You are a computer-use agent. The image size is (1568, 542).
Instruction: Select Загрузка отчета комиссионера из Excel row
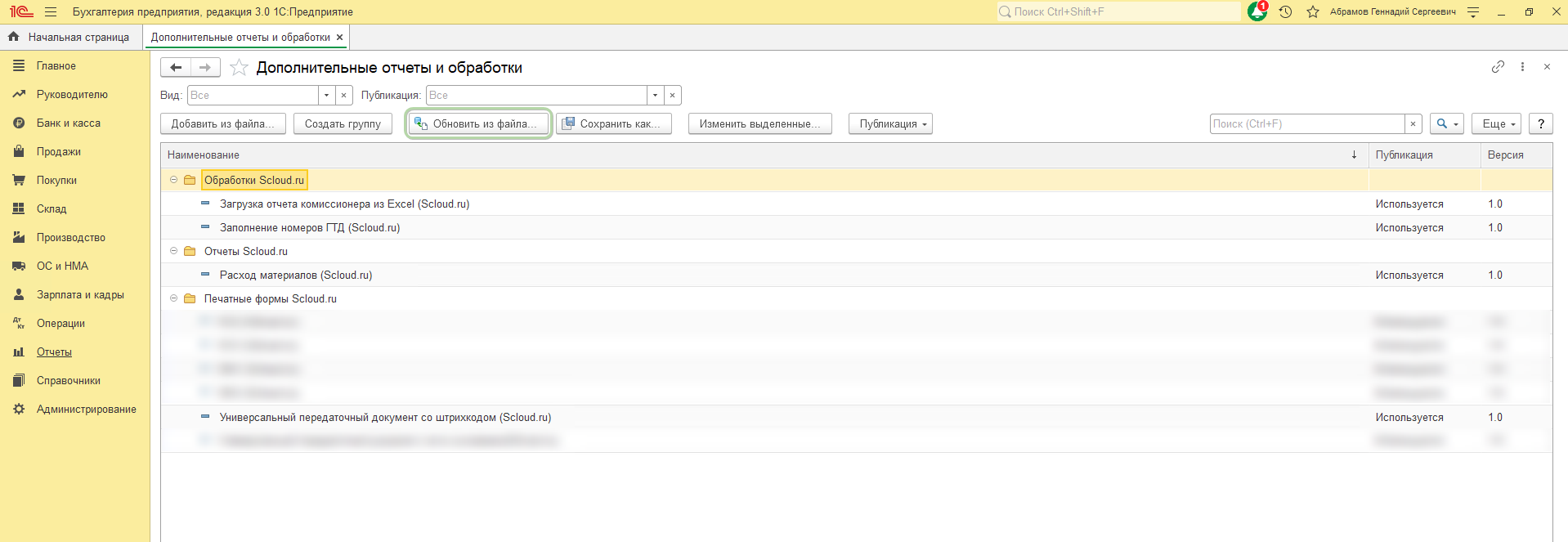(857, 204)
